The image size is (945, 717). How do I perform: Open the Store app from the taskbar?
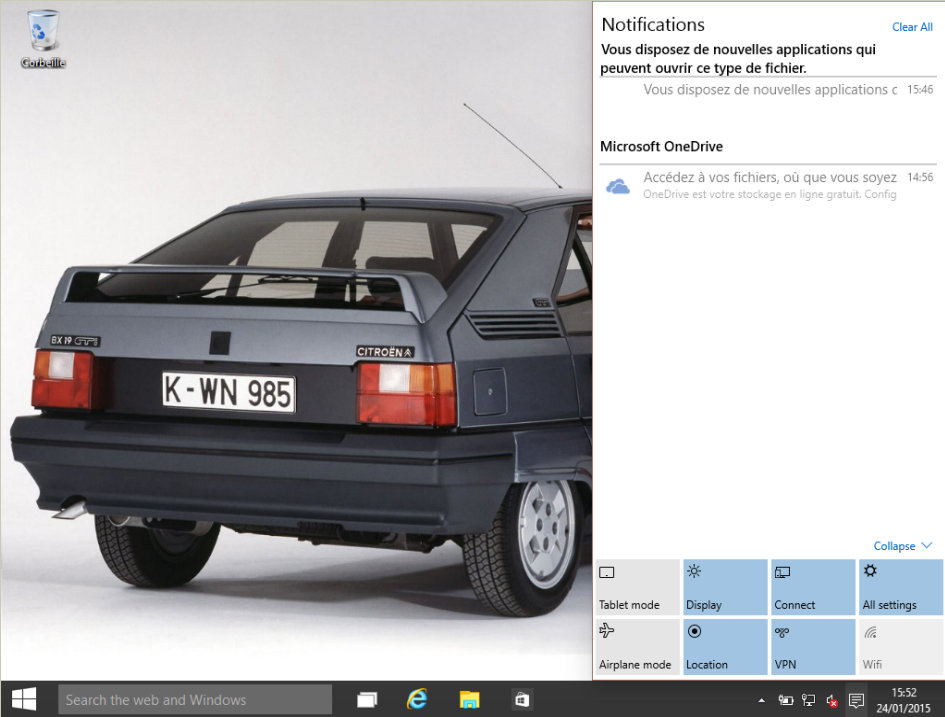pos(521,700)
